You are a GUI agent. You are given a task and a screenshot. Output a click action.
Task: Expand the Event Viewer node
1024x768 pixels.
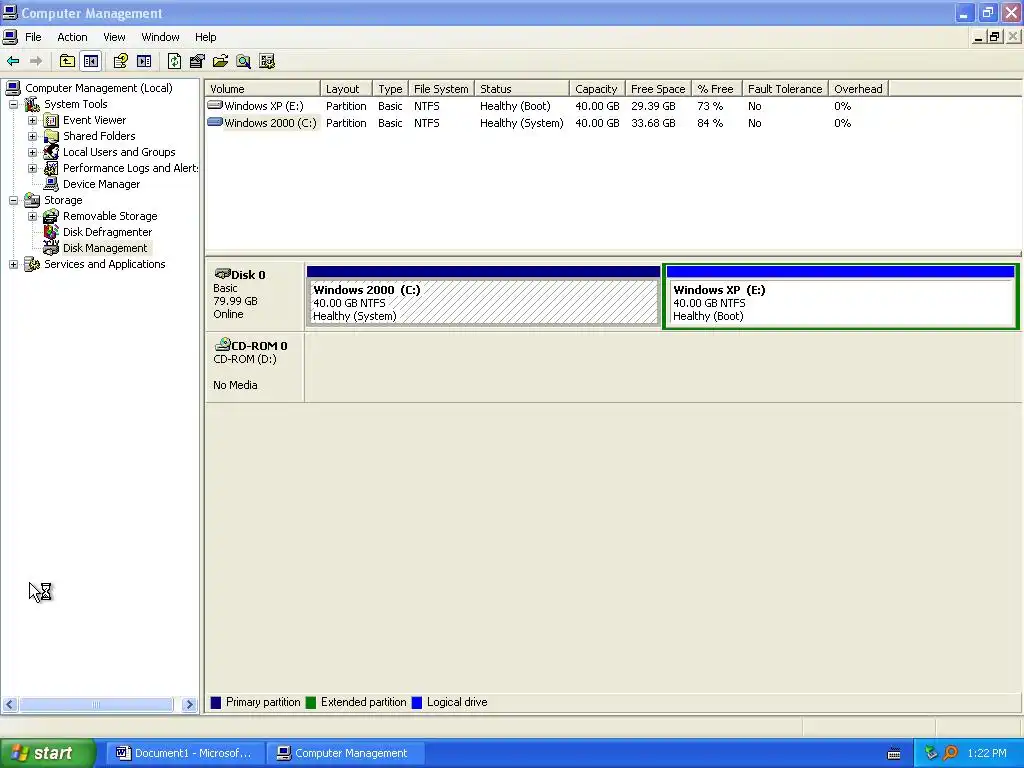pyautogui.click(x=32, y=120)
